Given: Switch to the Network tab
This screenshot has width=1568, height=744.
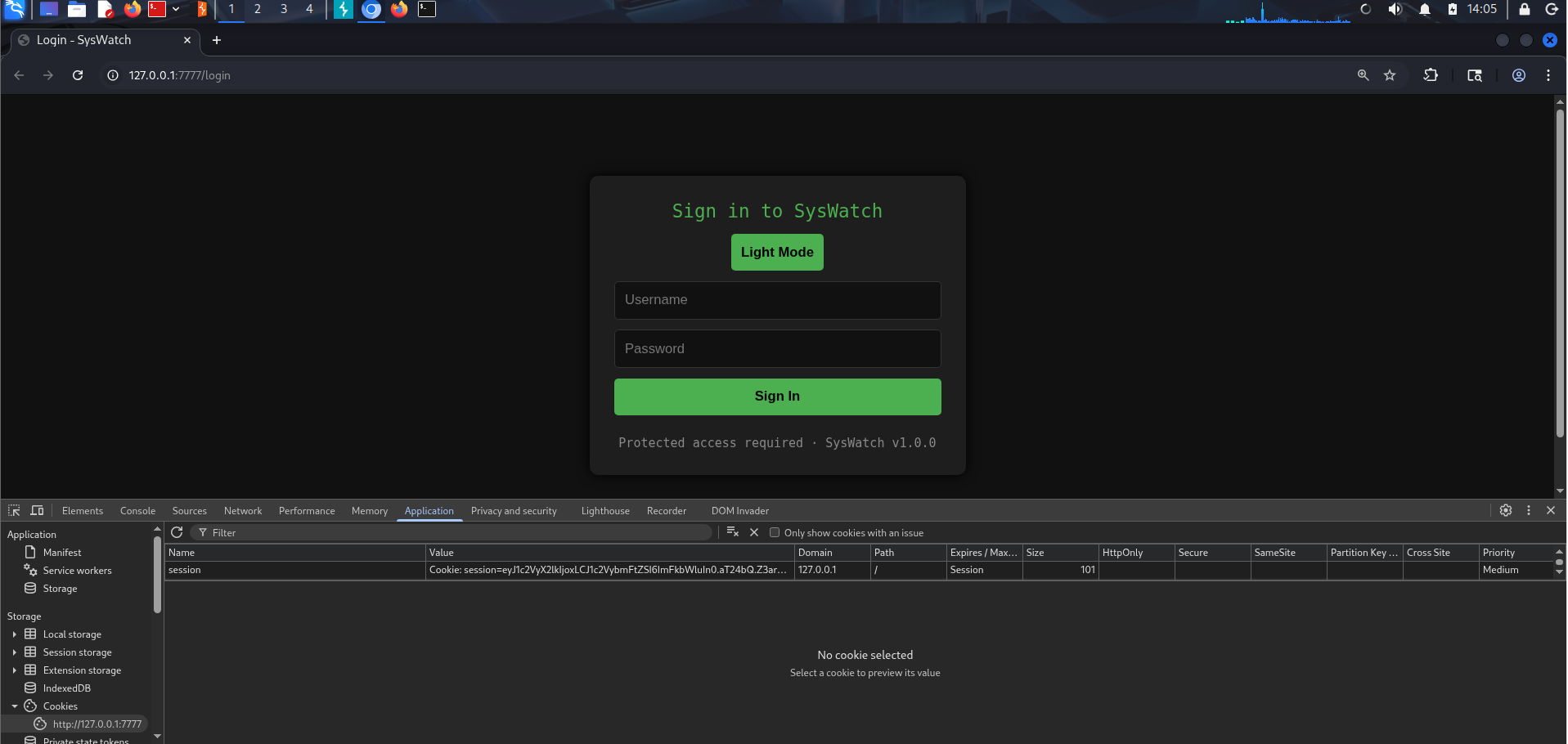Looking at the screenshot, I should [x=243, y=511].
